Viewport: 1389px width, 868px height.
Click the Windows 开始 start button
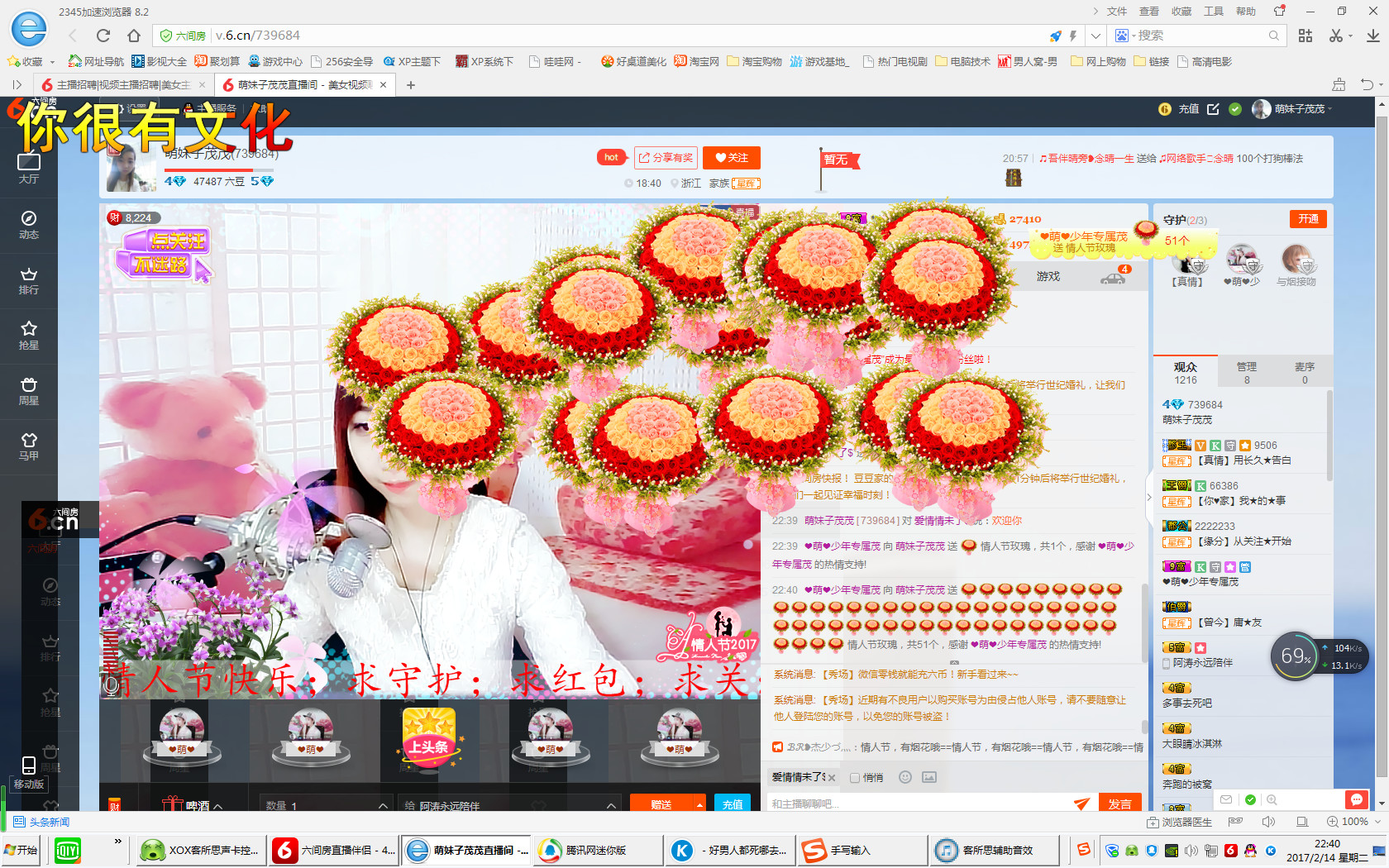click(21, 850)
